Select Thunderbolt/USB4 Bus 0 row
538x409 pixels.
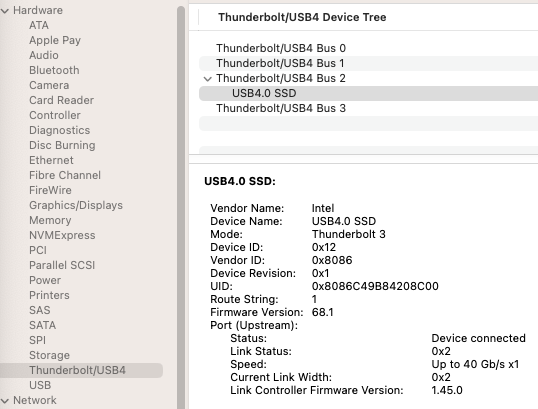369,48
